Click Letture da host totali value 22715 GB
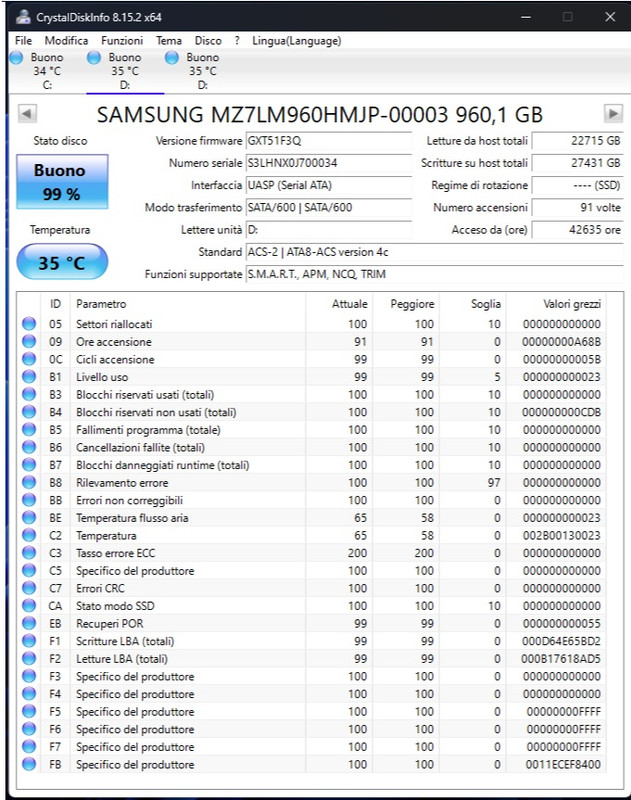The width and height of the screenshot is (631, 800). pyautogui.click(x=577, y=141)
